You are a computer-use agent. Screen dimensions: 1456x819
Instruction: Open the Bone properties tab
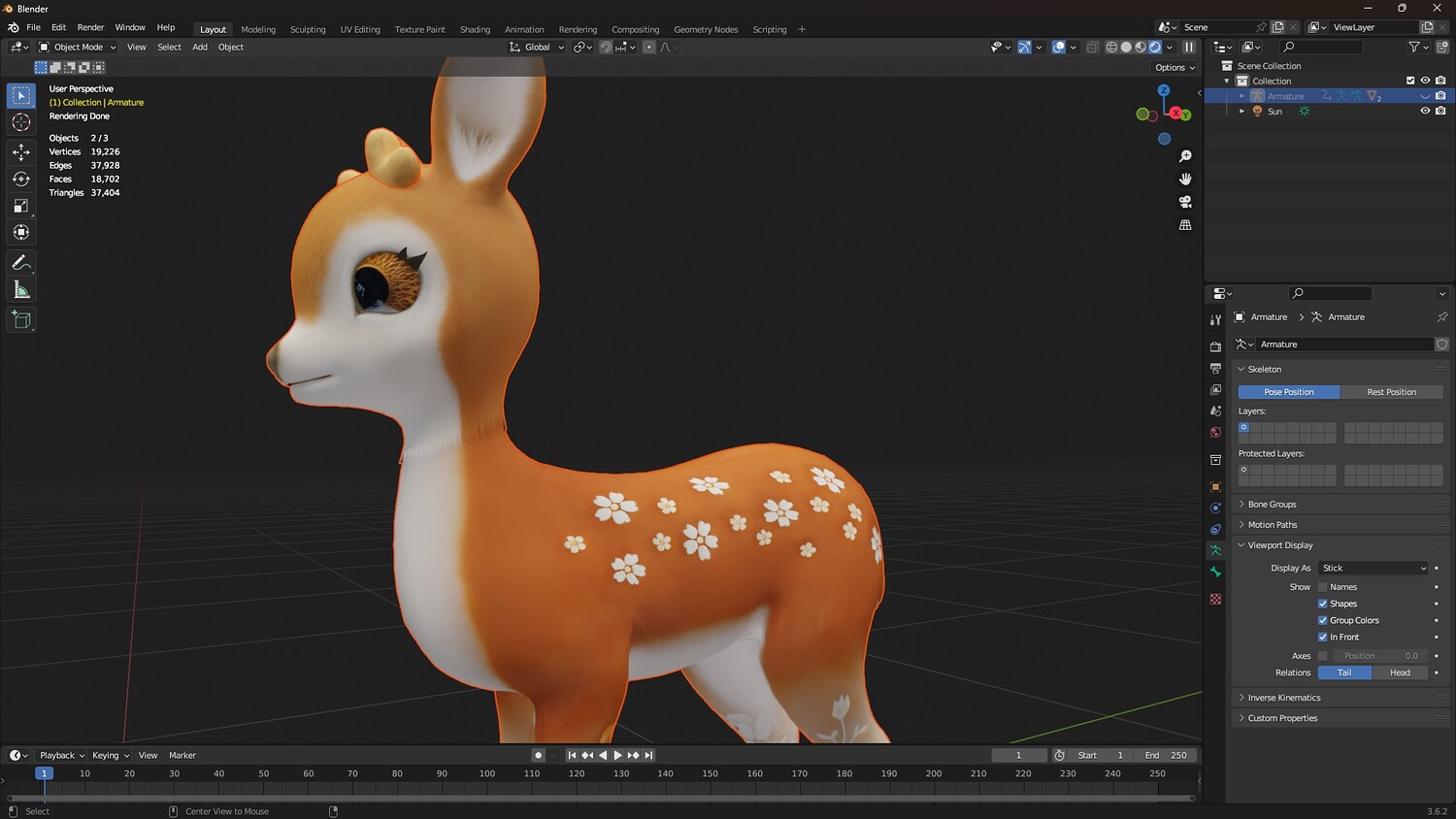pos(1215,573)
